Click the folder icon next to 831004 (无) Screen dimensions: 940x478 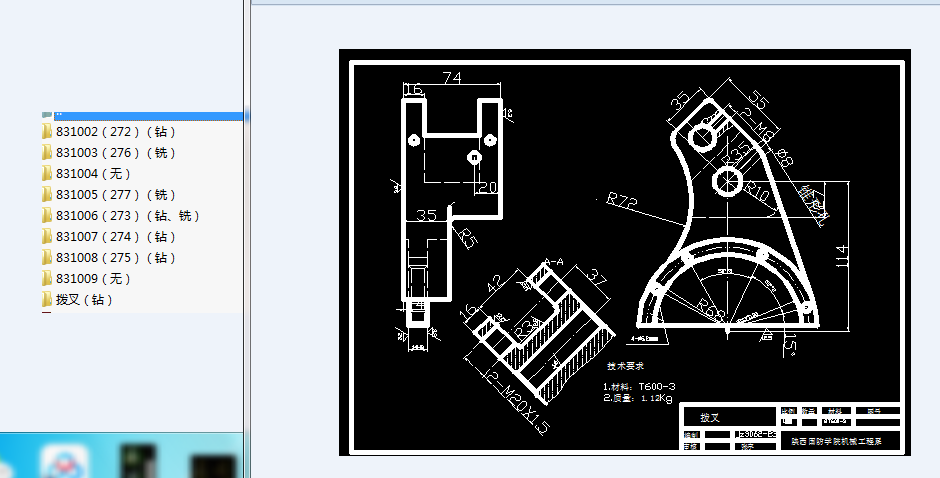(x=46, y=174)
